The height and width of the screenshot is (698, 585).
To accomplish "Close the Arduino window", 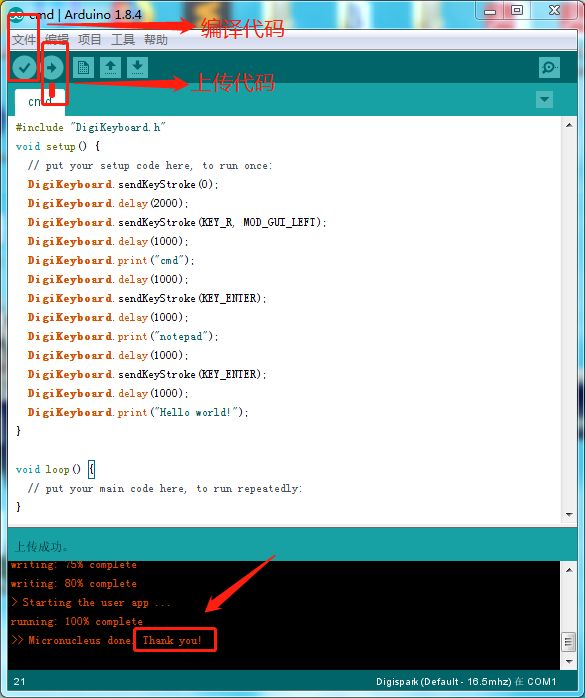I will (554, 10).
